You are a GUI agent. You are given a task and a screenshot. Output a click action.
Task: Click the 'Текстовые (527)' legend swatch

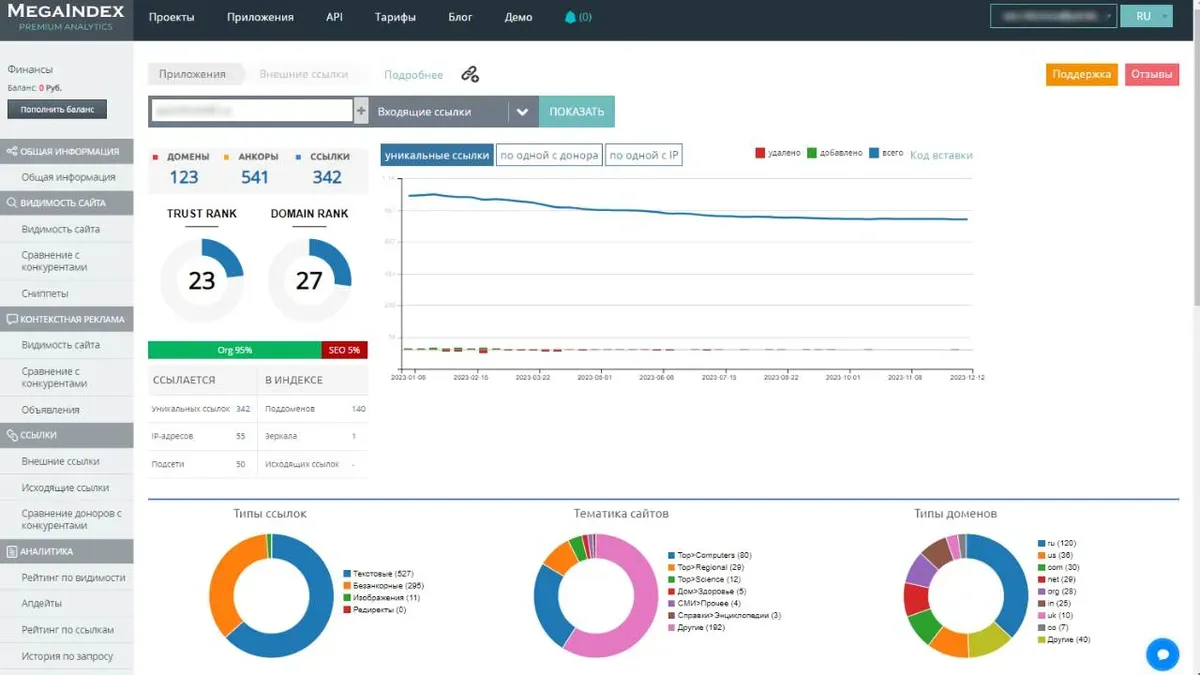click(346, 573)
